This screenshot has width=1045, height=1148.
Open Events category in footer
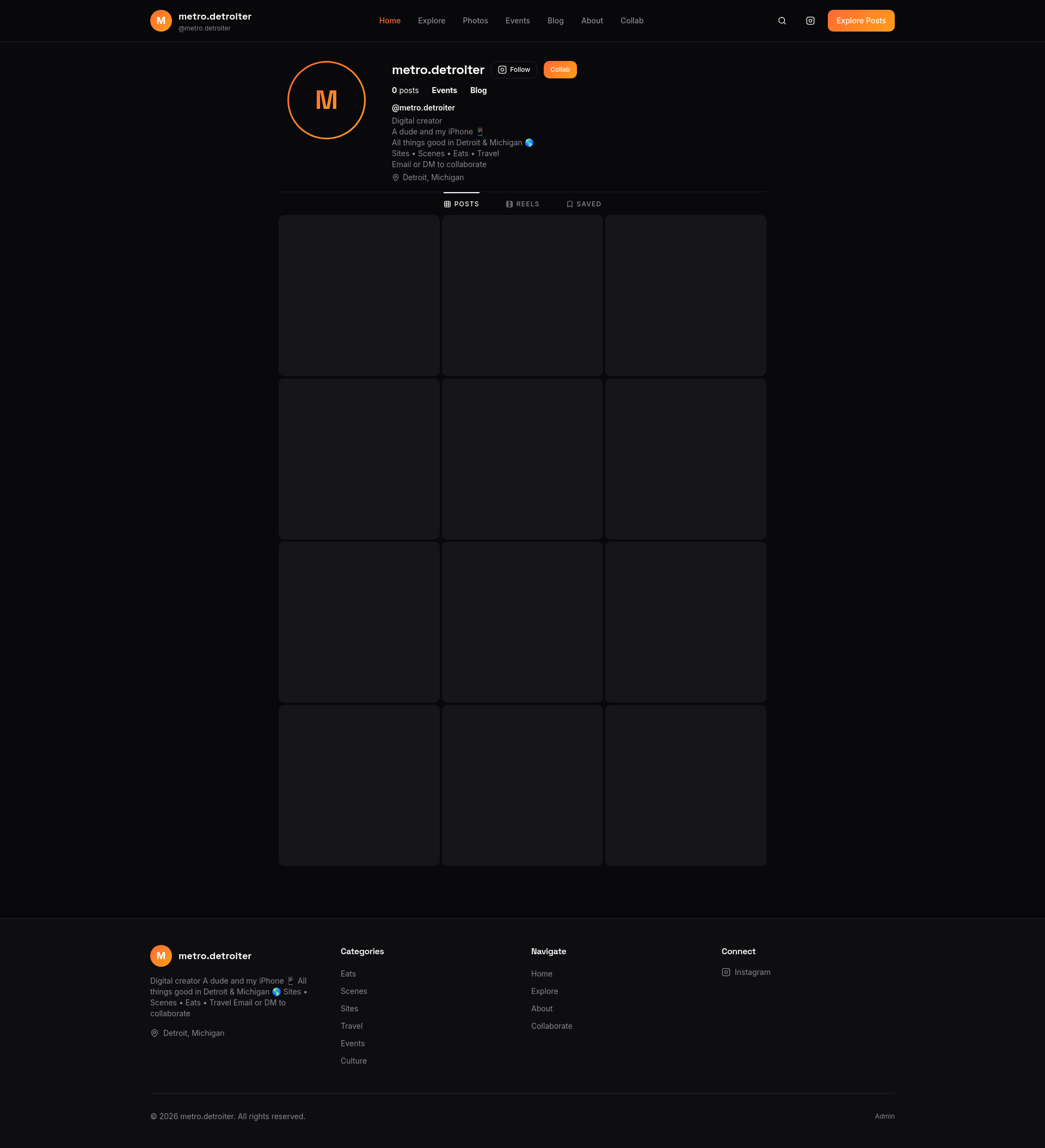pos(353,1043)
